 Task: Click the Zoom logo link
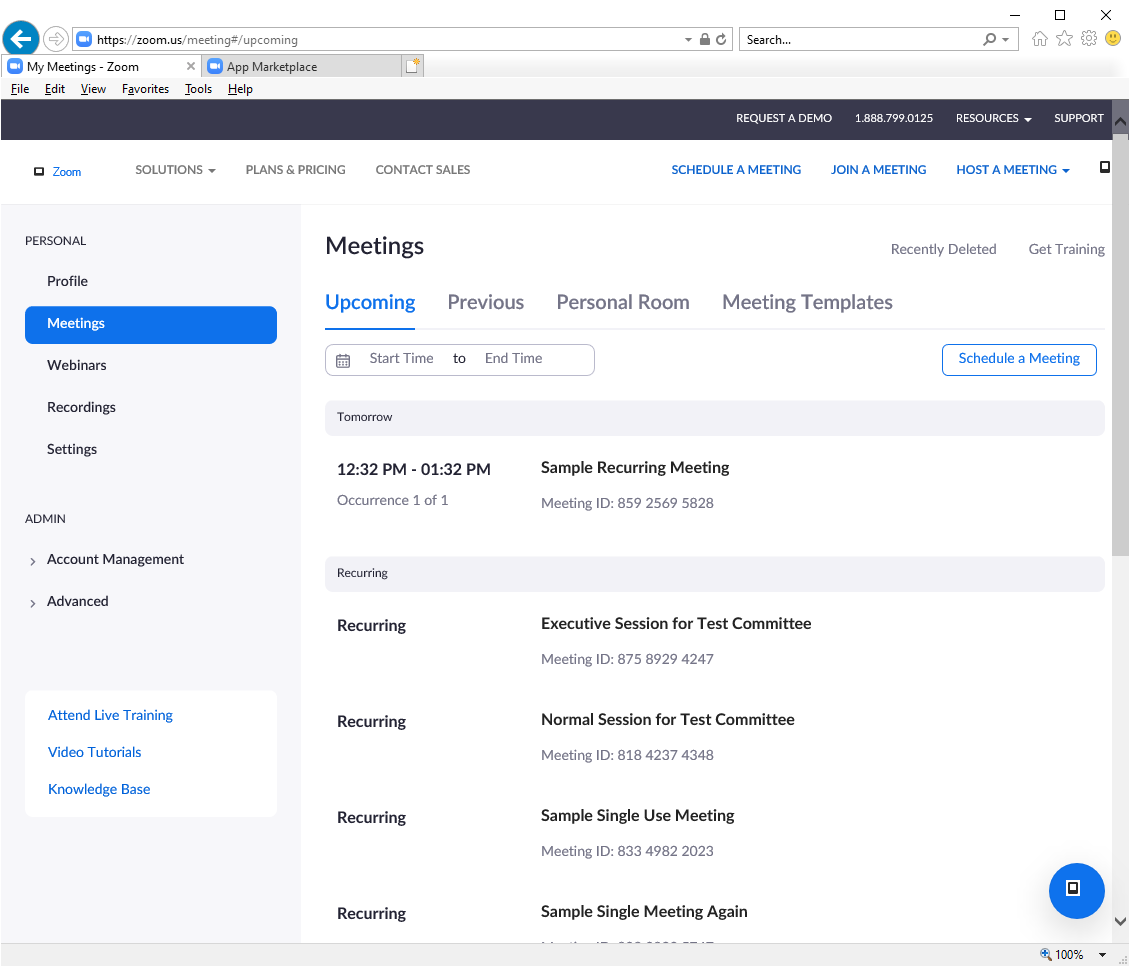(58, 171)
